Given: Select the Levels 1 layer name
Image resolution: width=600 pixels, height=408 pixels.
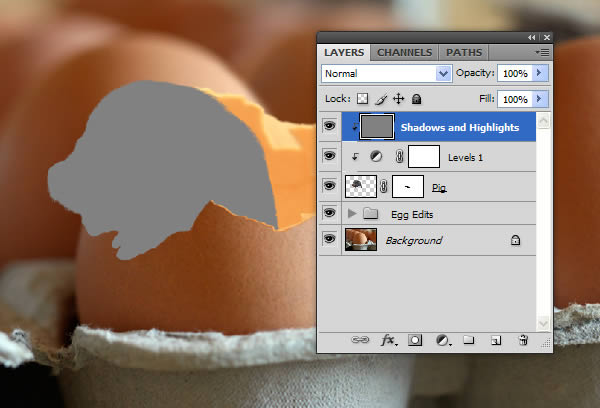Looking at the screenshot, I should [x=465, y=157].
